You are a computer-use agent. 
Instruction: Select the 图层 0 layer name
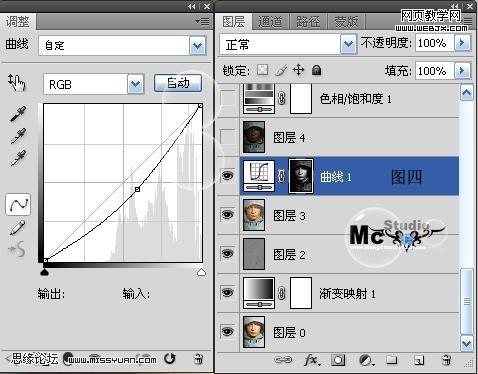point(289,333)
